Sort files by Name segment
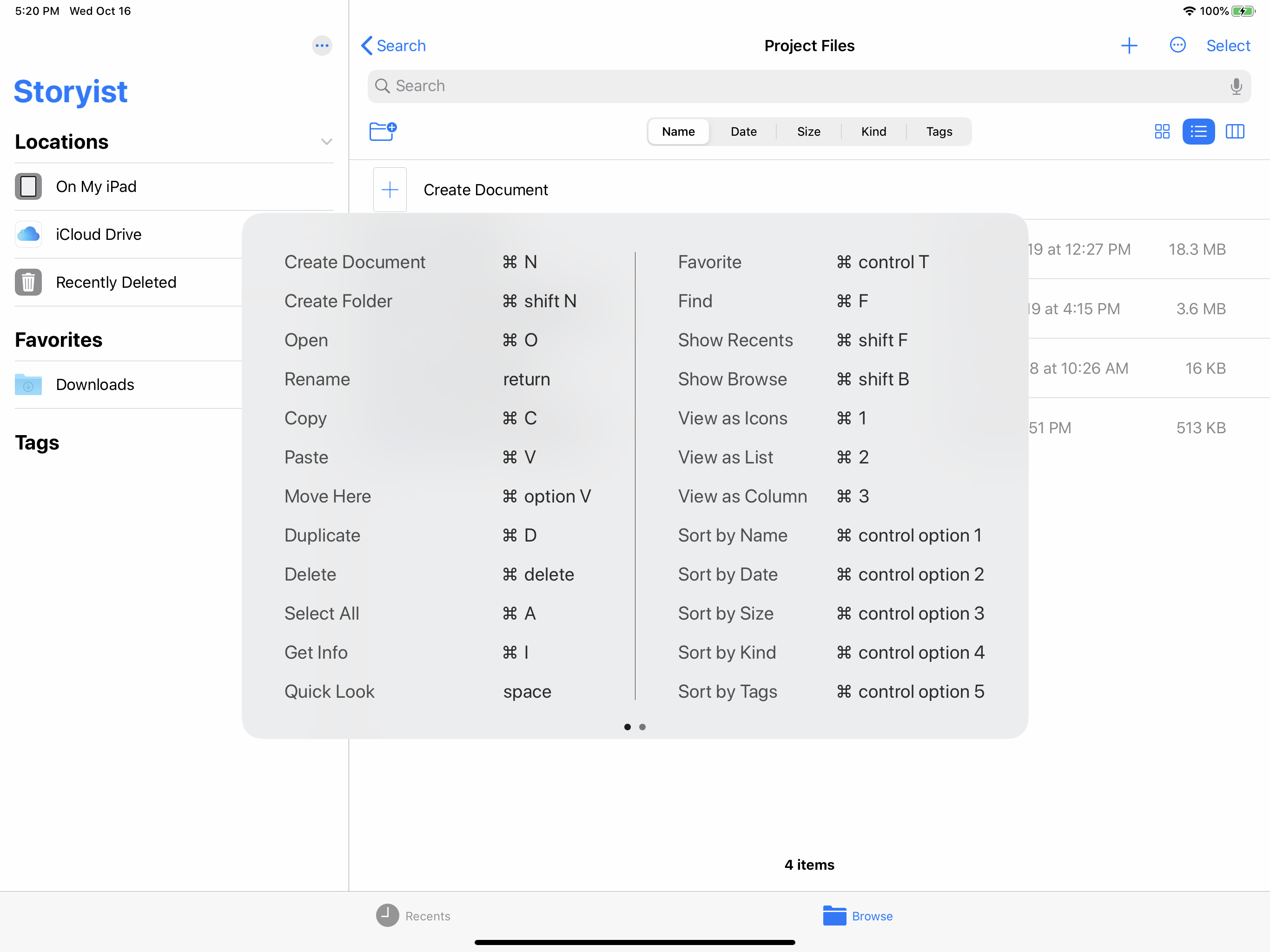Viewport: 1270px width, 952px height. click(x=678, y=132)
